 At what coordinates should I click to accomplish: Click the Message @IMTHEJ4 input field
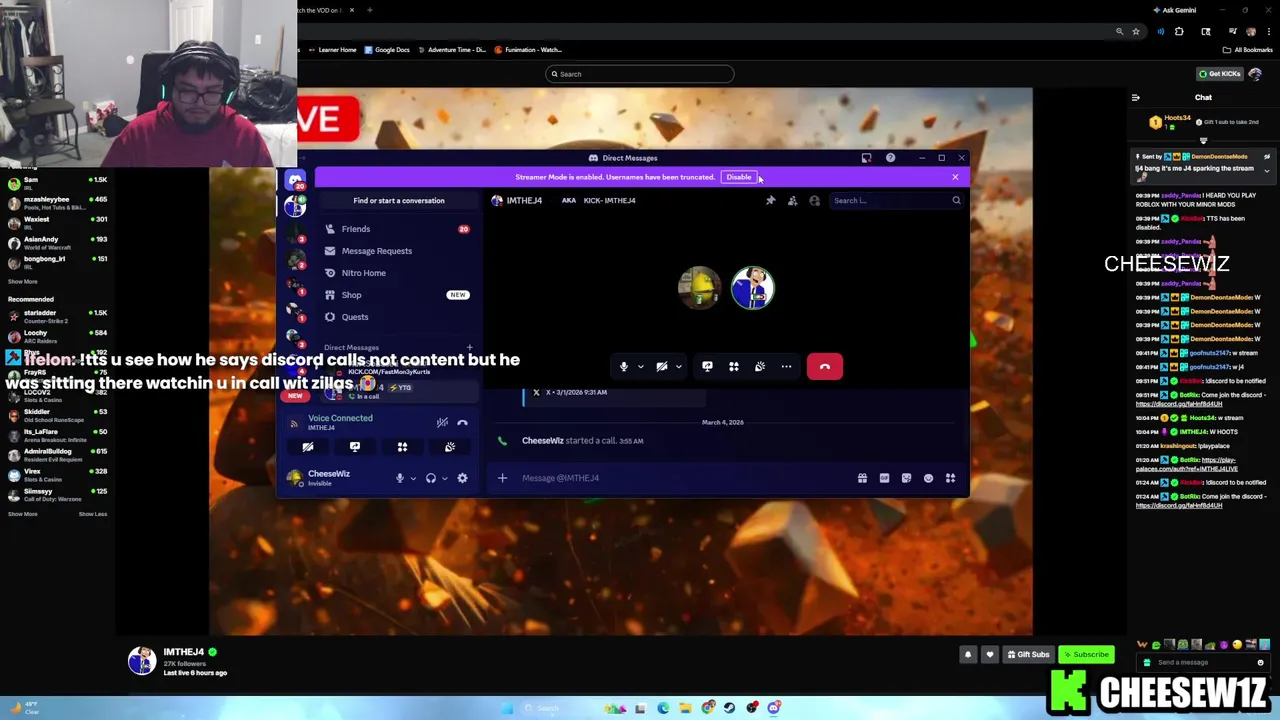point(685,478)
